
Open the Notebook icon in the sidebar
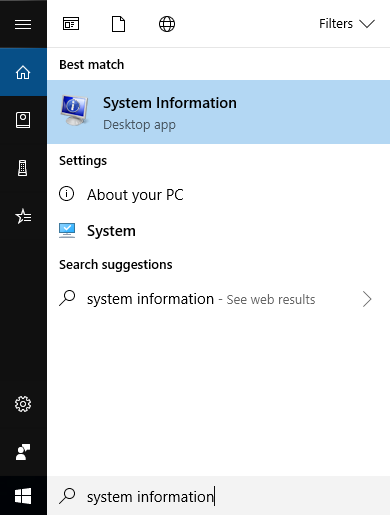click(23, 120)
